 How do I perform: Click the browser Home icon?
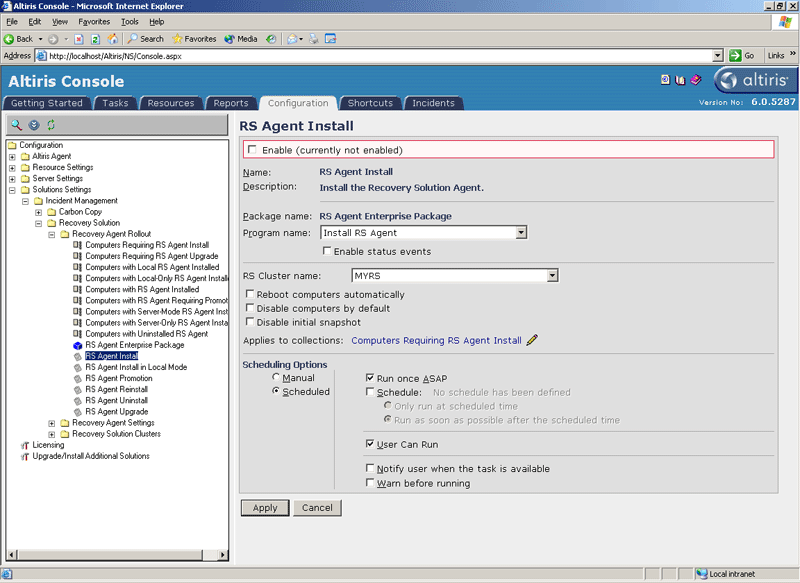[x=113, y=39]
